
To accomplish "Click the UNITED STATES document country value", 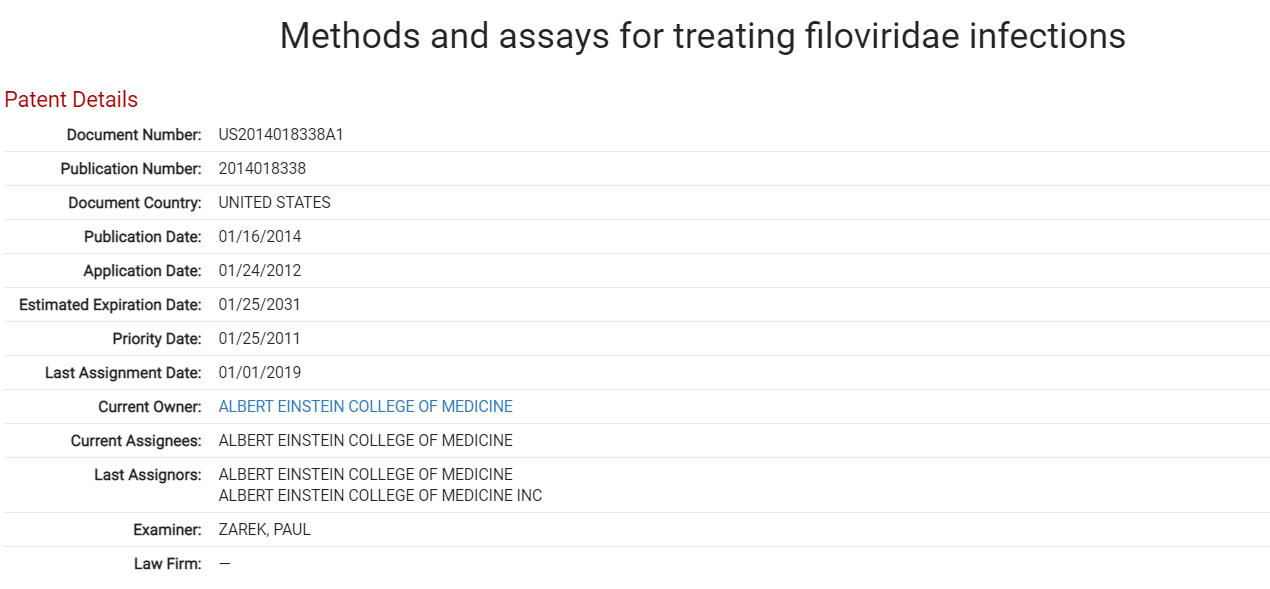I will click(274, 203).
